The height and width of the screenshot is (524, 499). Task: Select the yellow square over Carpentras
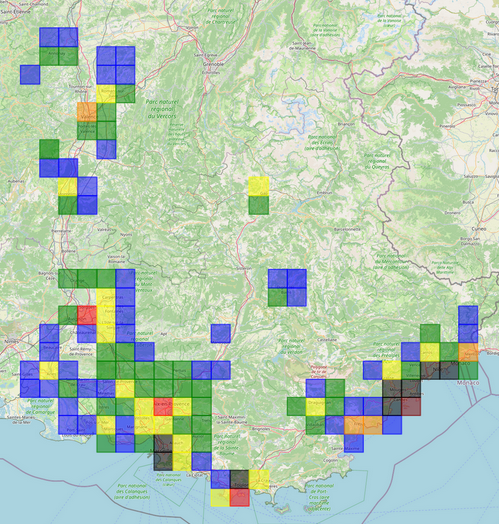106,297
